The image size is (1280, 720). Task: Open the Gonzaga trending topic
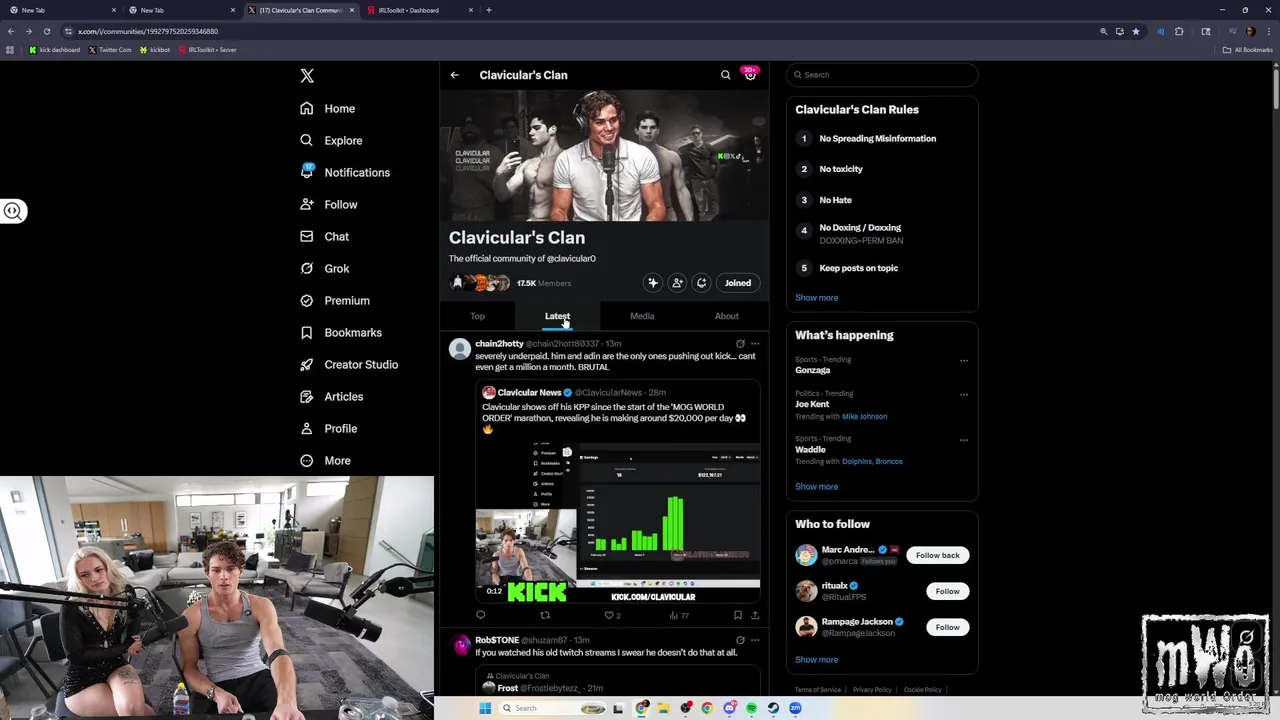coord(813,370)
